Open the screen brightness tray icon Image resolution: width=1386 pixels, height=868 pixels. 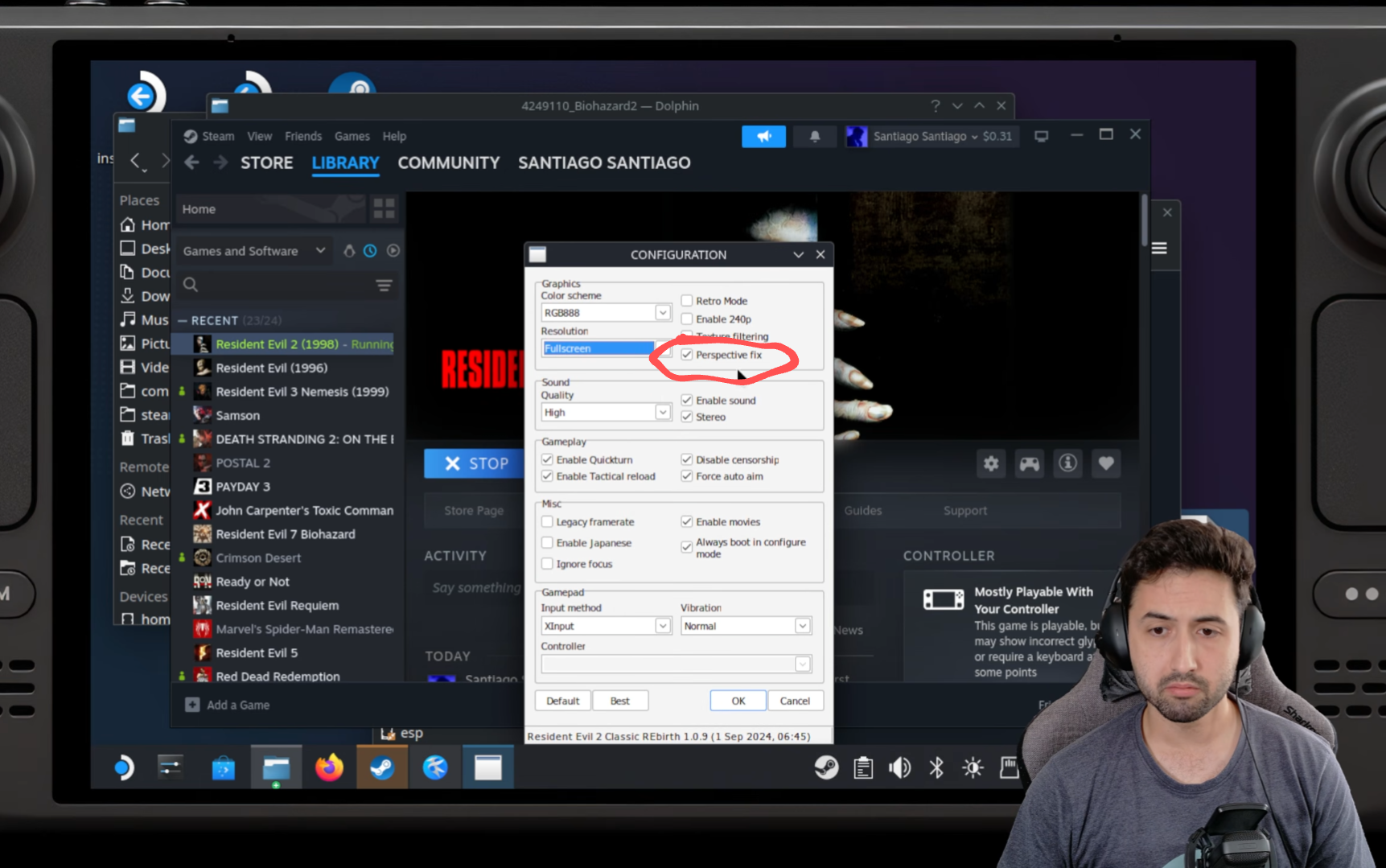pyautogui.click(x=973, y=768)
